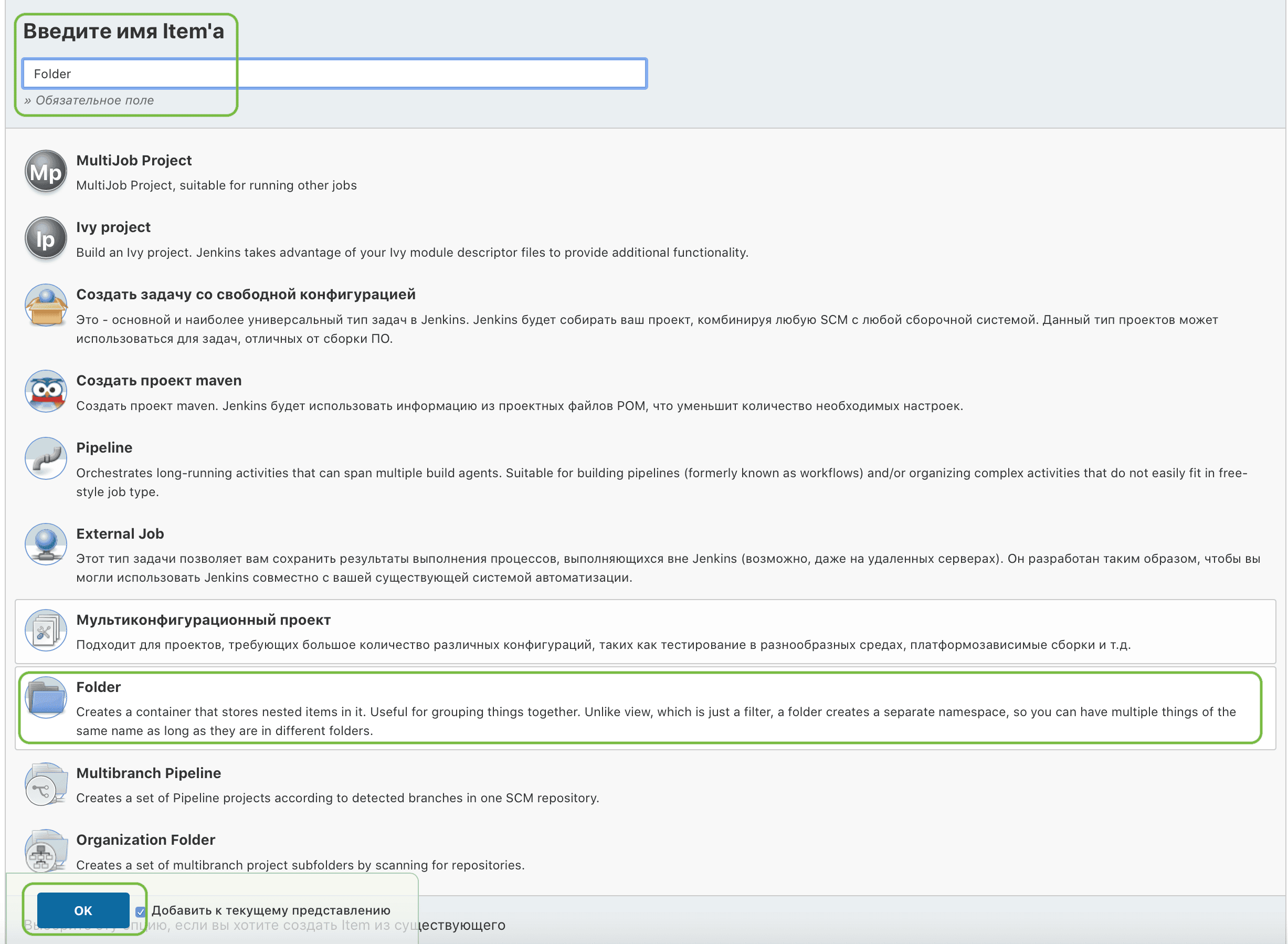Select the Organization Folder icon
This screenshot has height=944, width=1288.
click(x=46, y=851)
